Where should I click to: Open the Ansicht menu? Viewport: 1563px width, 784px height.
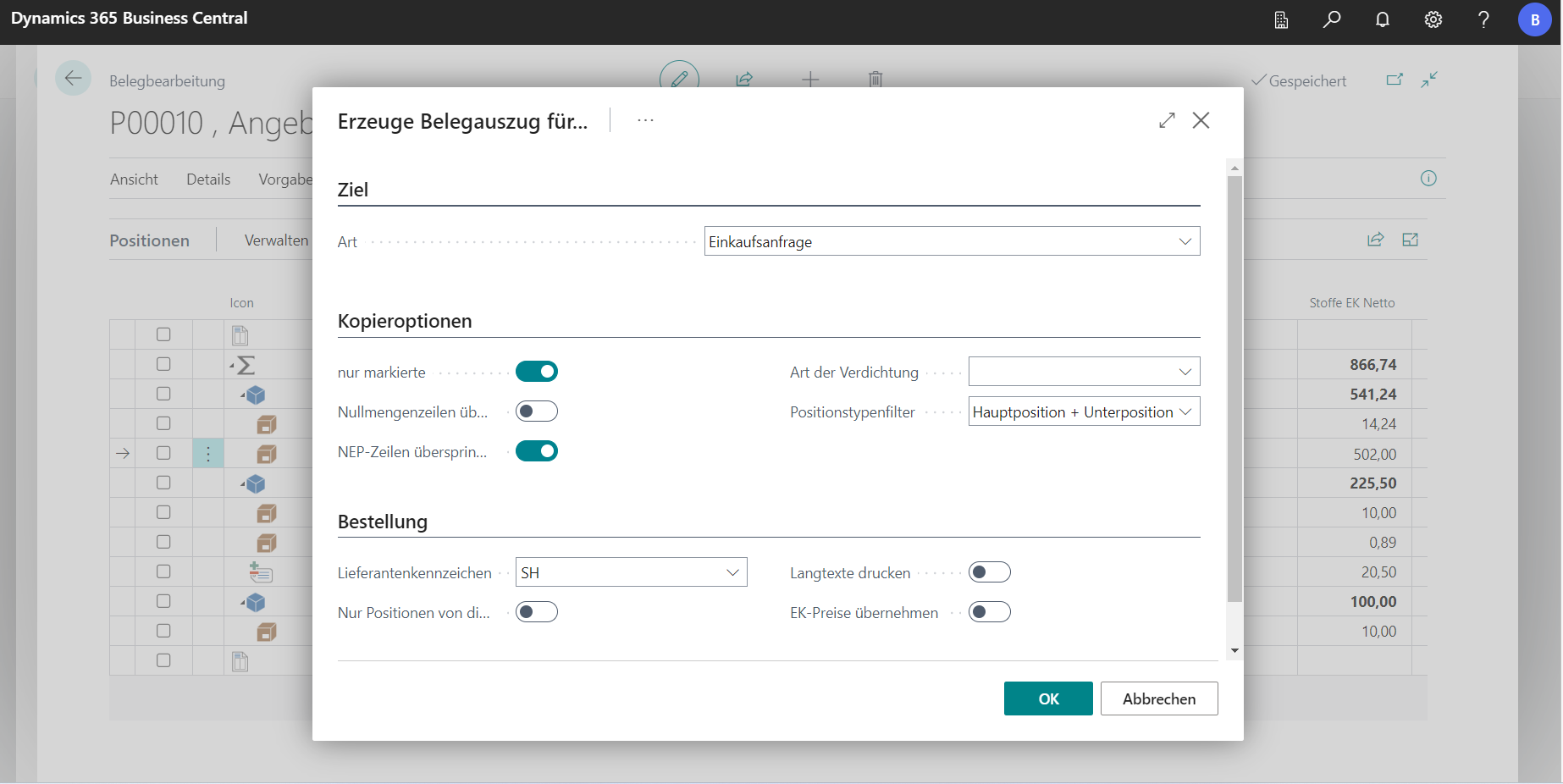[134, 179]
